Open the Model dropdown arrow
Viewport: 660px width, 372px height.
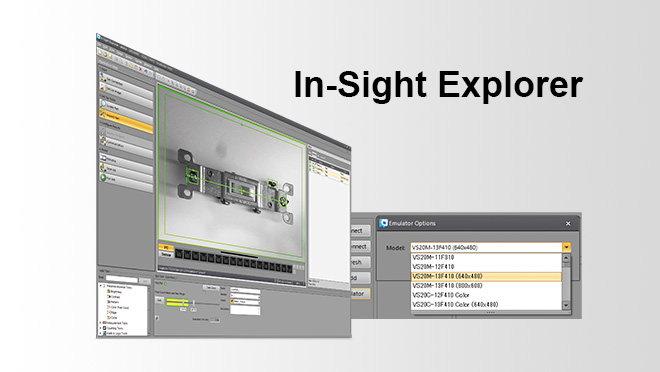coord(567,247)
